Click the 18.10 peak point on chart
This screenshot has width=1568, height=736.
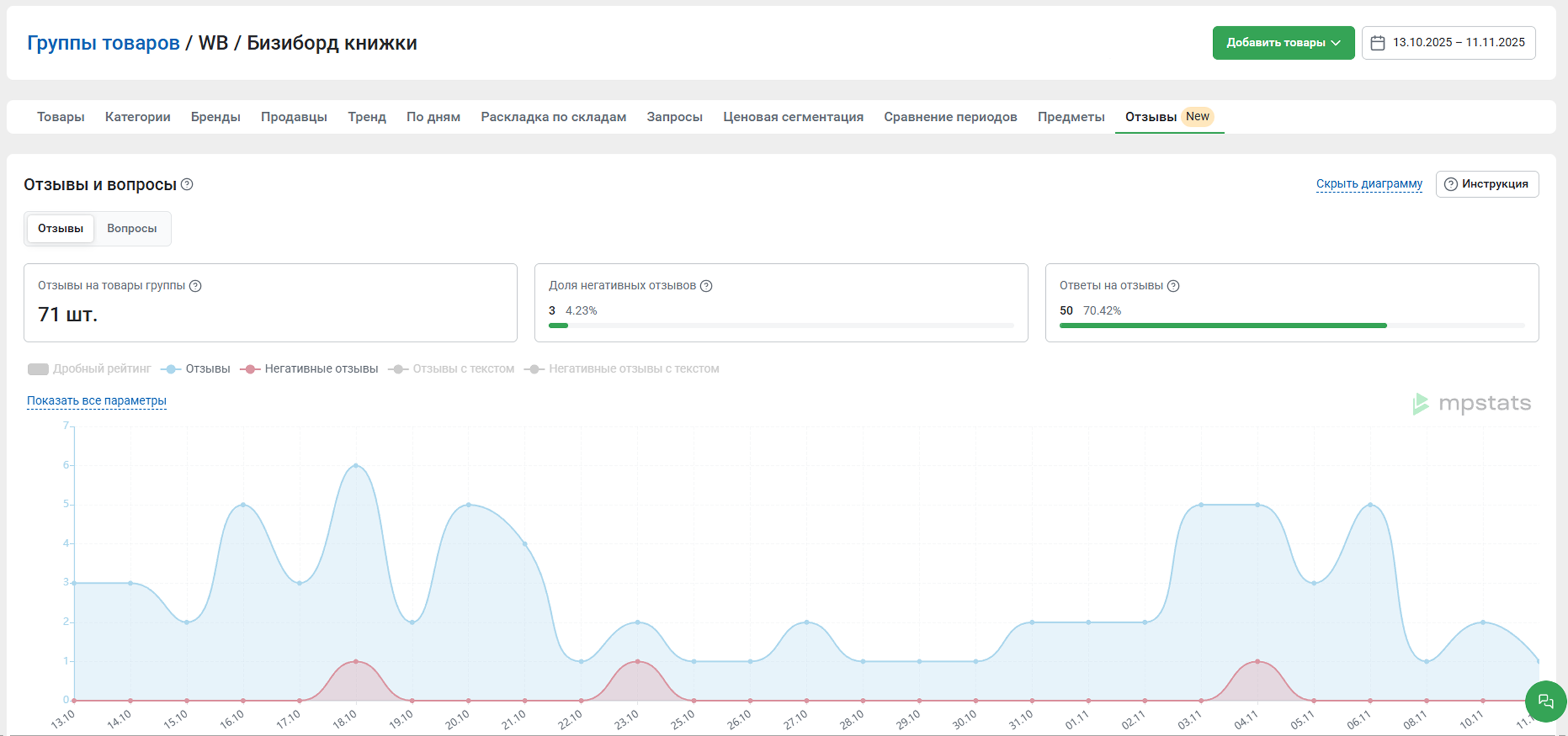coord(356,465)
